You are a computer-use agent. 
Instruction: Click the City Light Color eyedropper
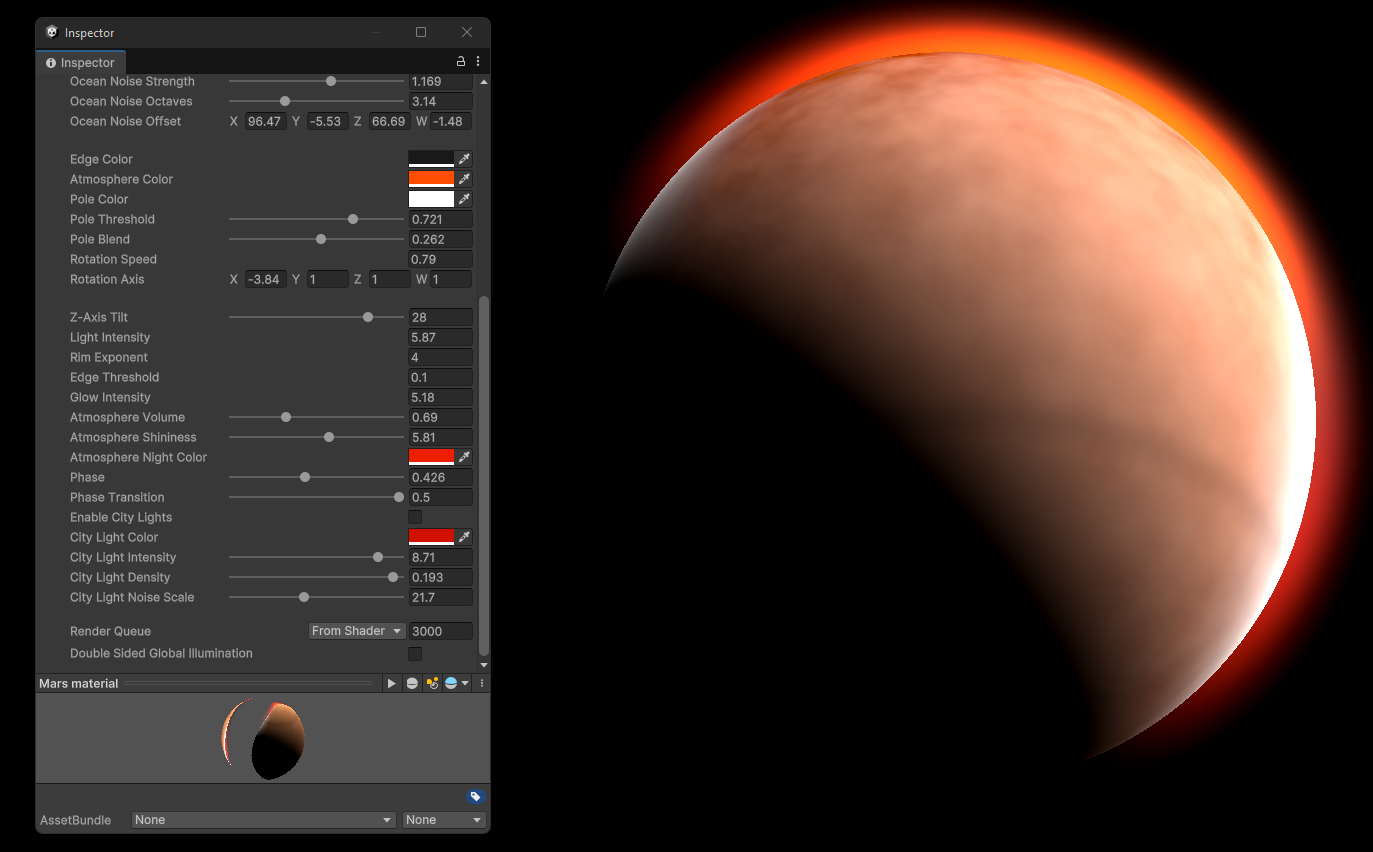point(464,537)
